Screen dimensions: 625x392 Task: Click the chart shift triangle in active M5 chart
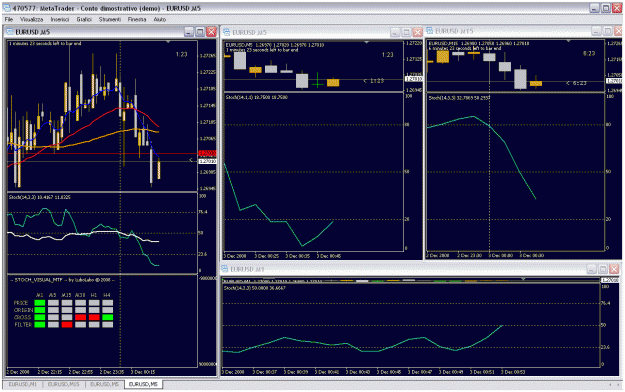pos(168,41)
